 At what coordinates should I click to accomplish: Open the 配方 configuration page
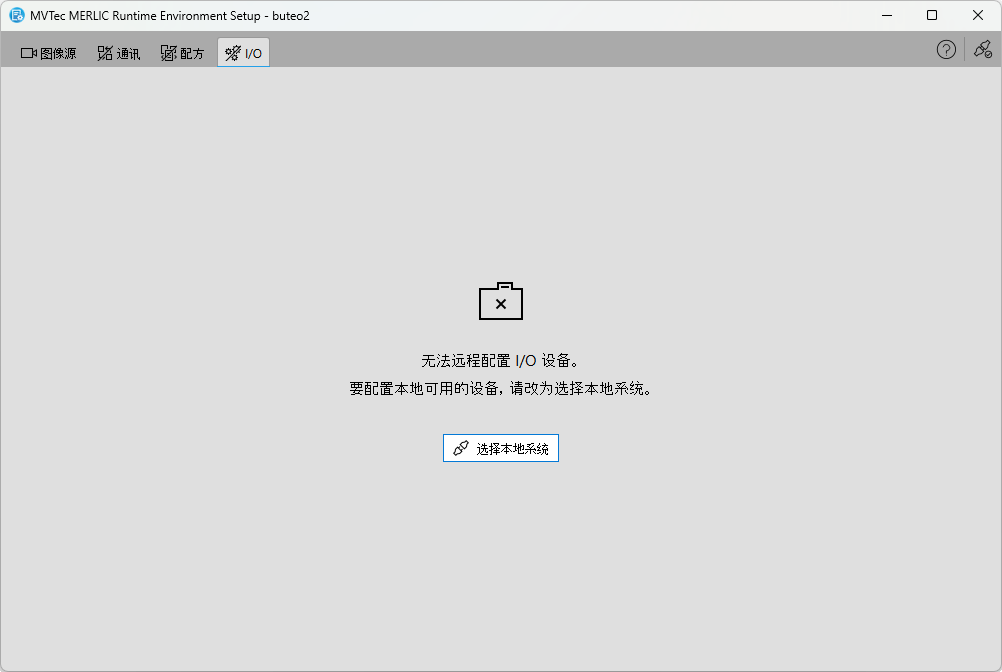click(182, 52)
